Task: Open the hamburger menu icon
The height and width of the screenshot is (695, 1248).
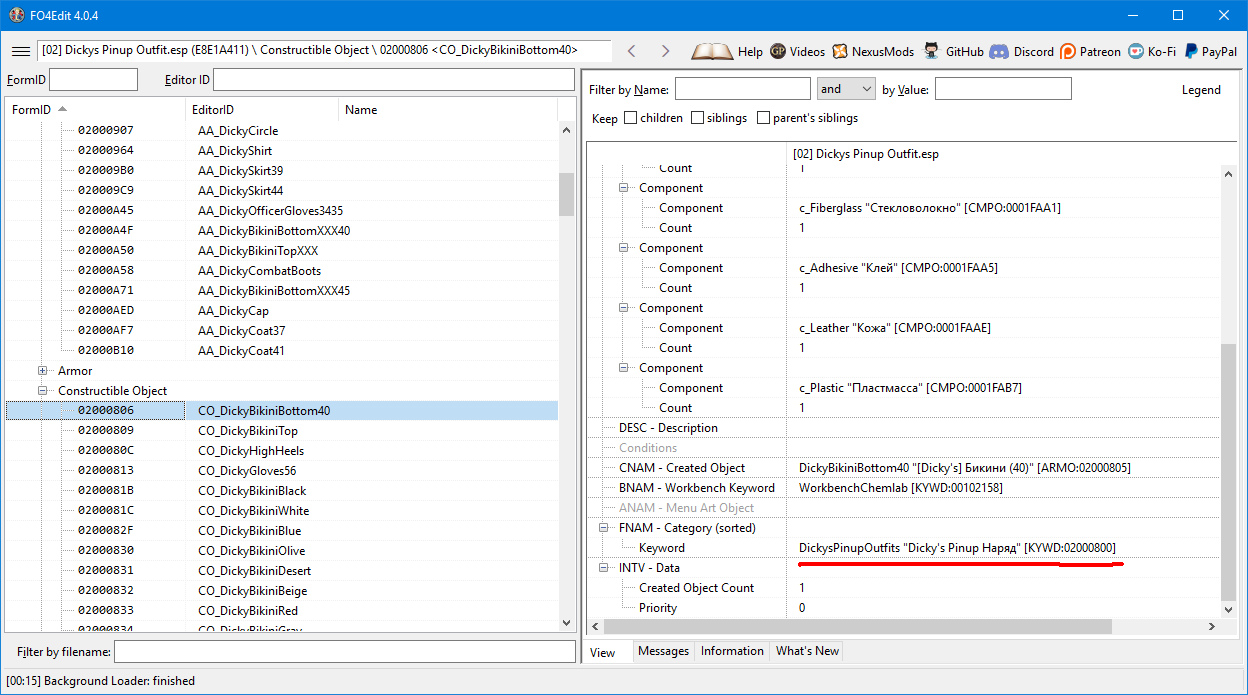Action: [x=20, y=51]
